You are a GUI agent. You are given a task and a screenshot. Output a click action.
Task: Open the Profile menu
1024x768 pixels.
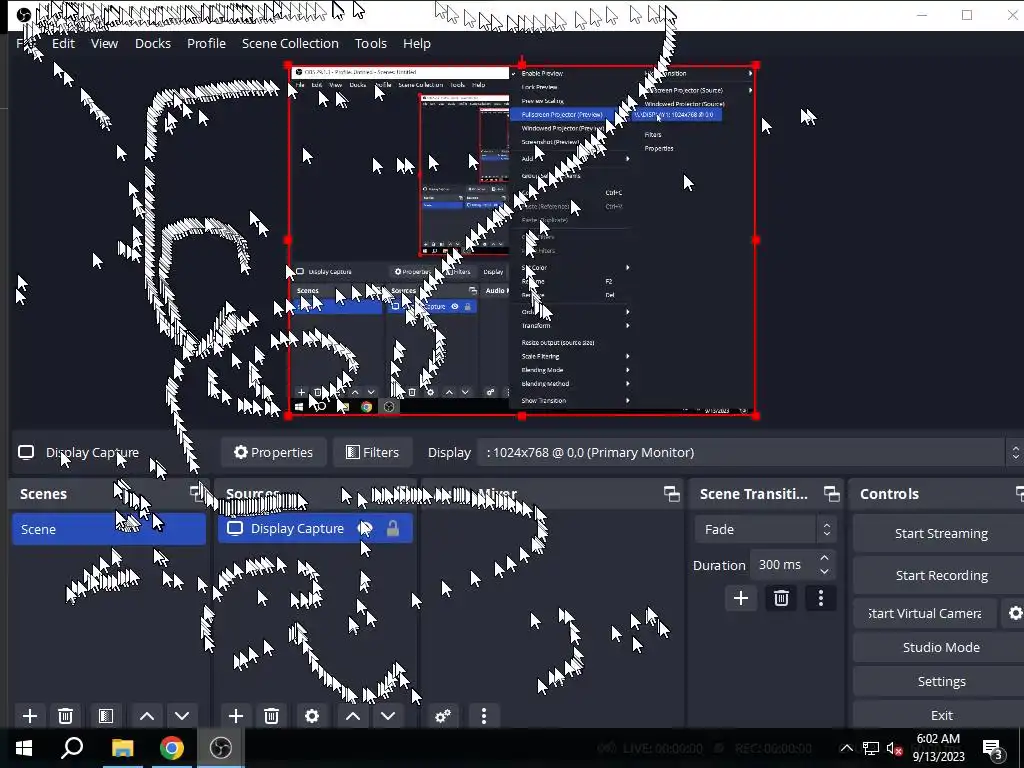(x=206, y=43)
